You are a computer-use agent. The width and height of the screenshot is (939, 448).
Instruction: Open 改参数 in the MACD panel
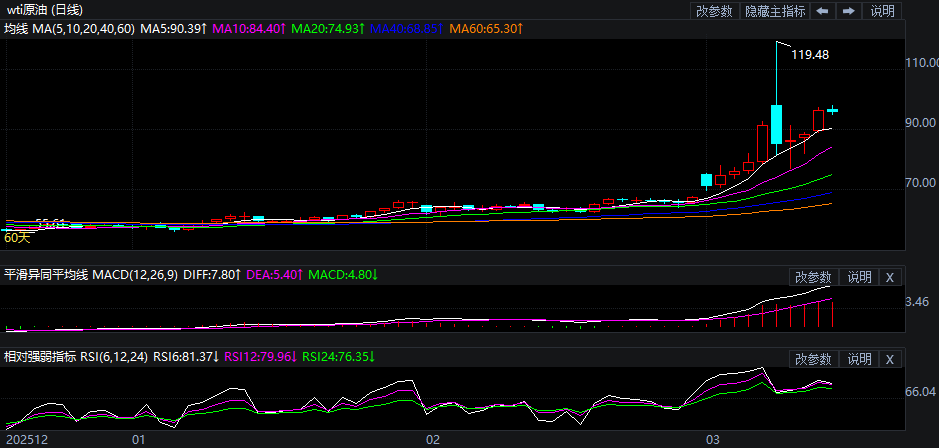(813, 277)
